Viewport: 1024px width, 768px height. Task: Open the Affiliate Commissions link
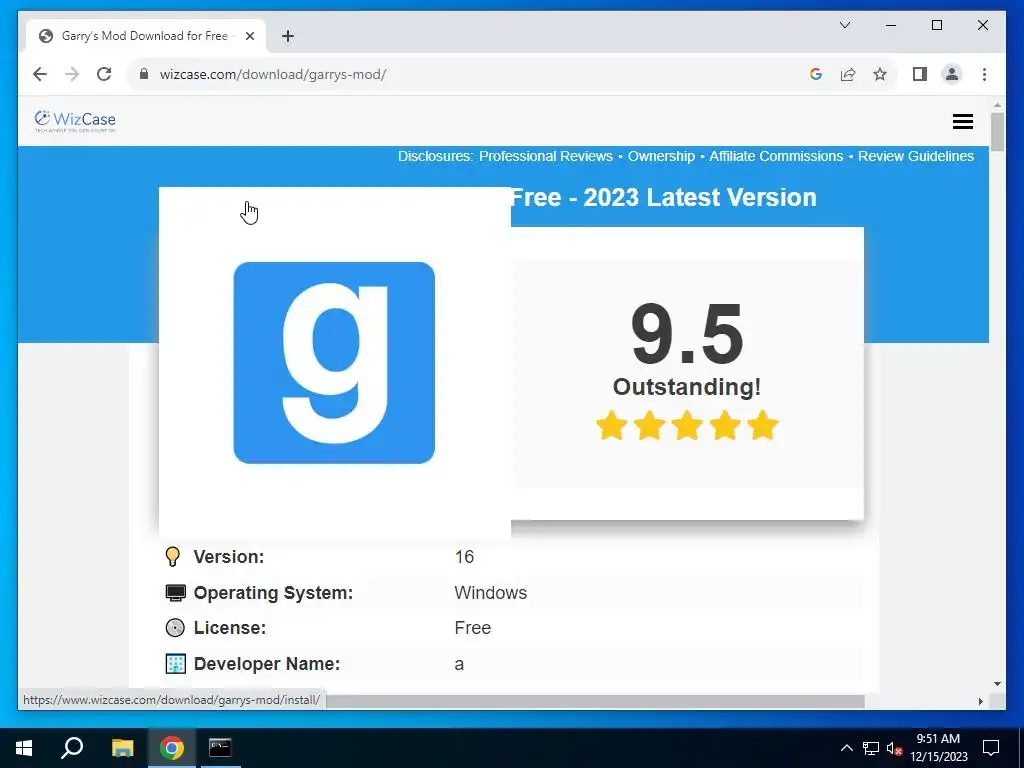[776, 156]
